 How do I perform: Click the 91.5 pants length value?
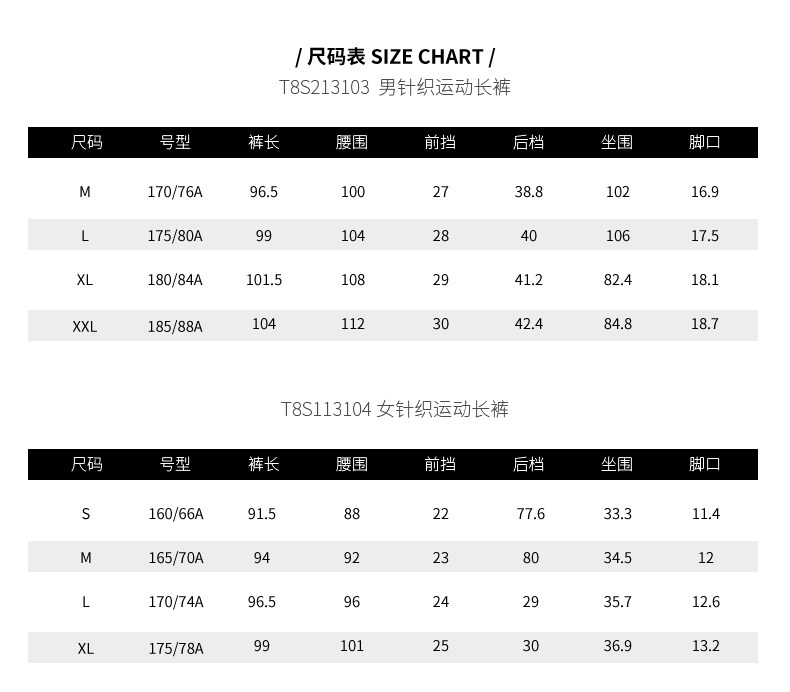pyautogui.click(x=262, y=514)
